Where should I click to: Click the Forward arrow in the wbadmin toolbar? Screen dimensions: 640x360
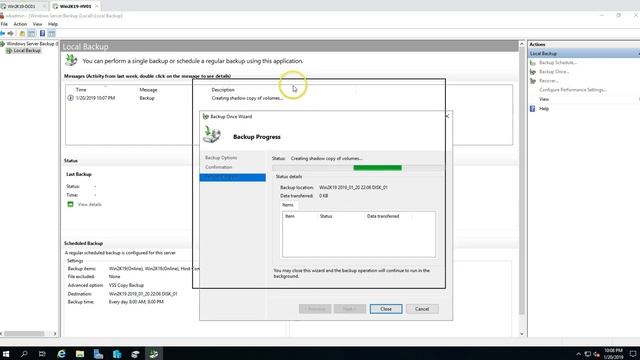point(11,33)
